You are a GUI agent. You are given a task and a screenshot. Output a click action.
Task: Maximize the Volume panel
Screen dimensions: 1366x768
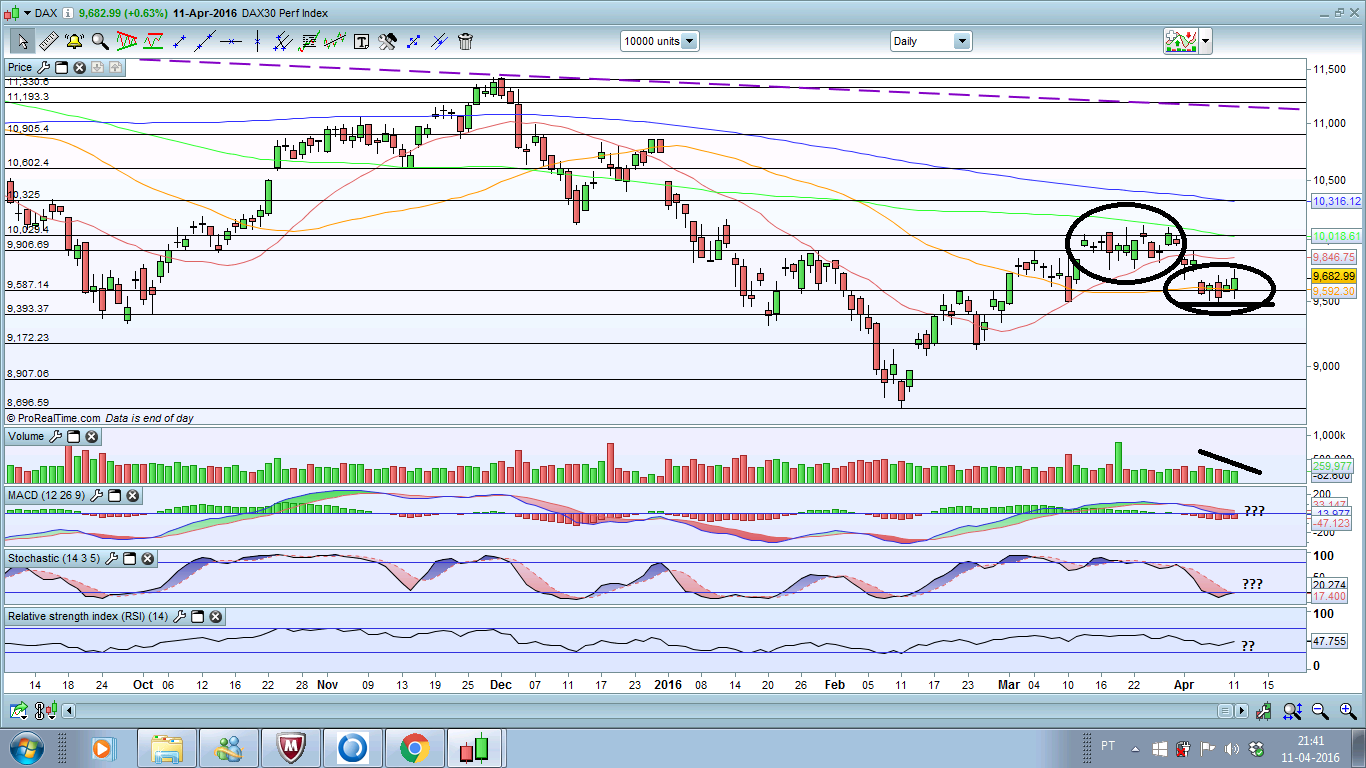(74, 437)
